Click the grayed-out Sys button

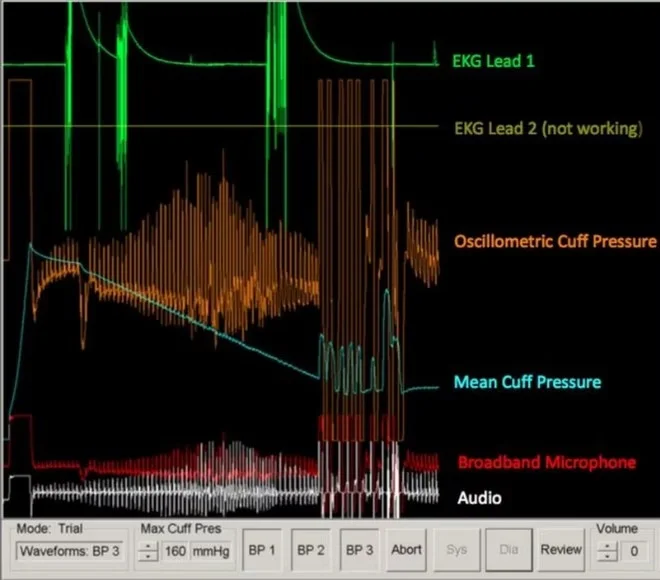456,550
